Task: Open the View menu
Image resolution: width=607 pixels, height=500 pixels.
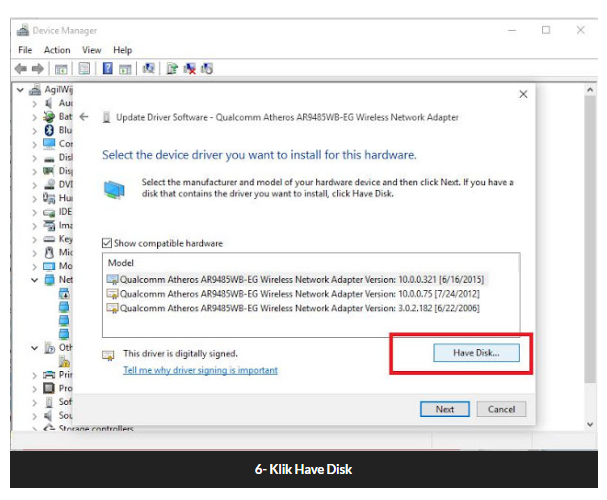Action: (91, 50)
